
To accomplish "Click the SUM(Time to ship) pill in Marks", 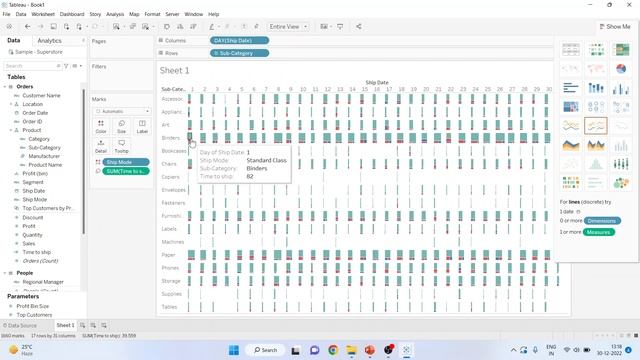I will point(126,171).
